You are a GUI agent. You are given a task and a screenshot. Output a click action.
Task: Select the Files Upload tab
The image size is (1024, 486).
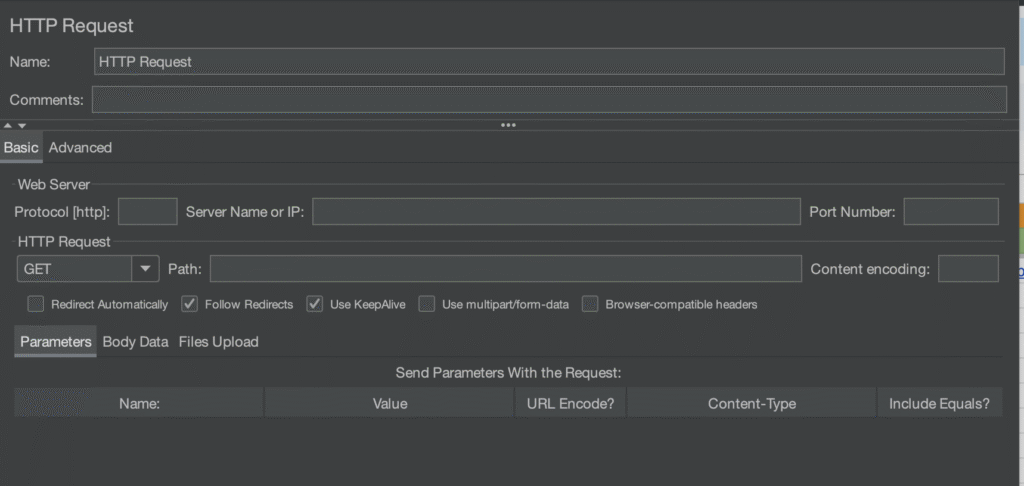218,342
